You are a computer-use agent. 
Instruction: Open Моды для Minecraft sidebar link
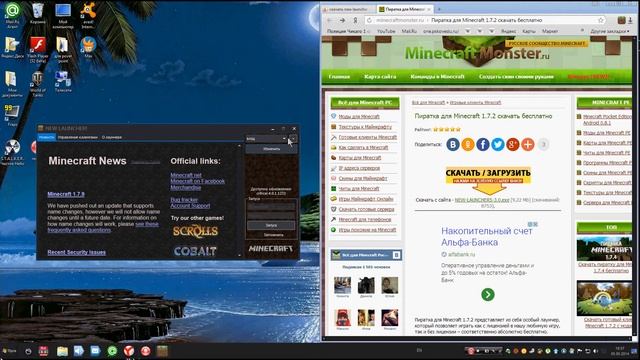pos(359,117)
